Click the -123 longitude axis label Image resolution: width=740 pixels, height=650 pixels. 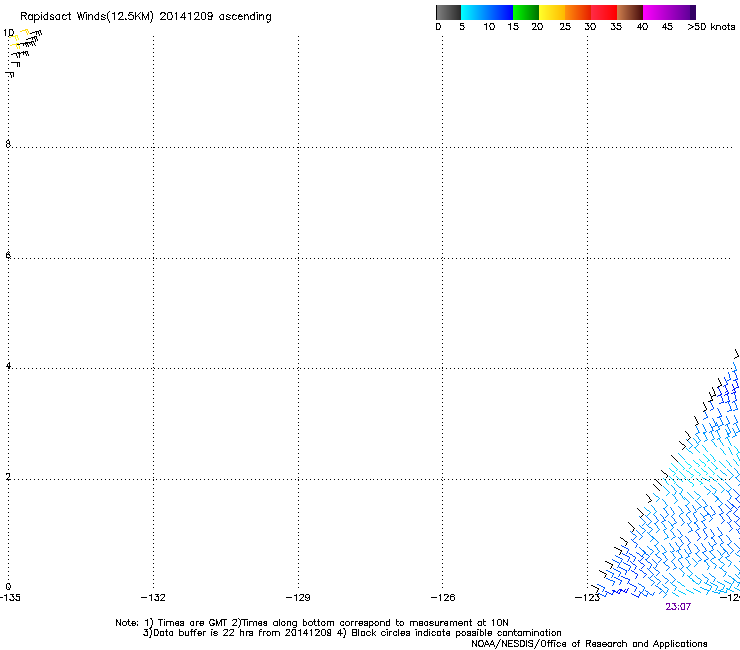587,598
